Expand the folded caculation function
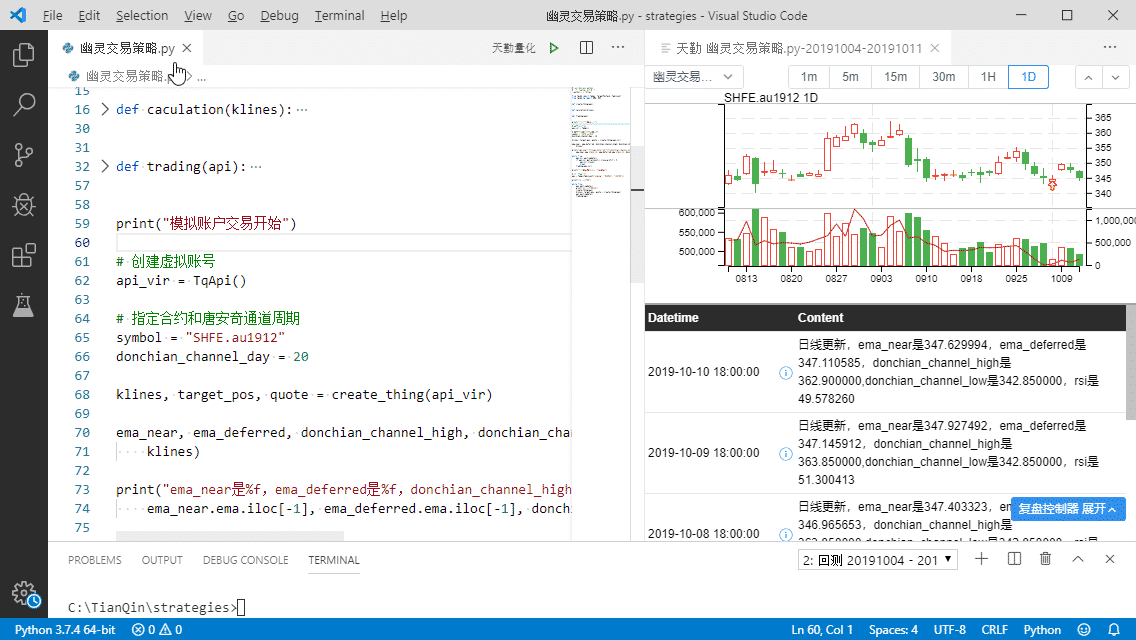This screenshot has height=640, width=1136. [x=105, y=109]
